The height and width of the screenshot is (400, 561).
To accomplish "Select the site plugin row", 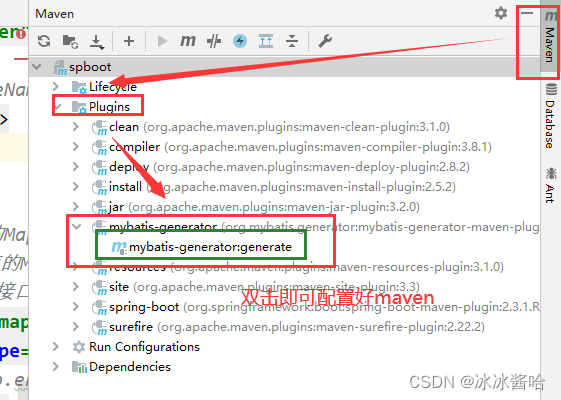I will [284, 287].
